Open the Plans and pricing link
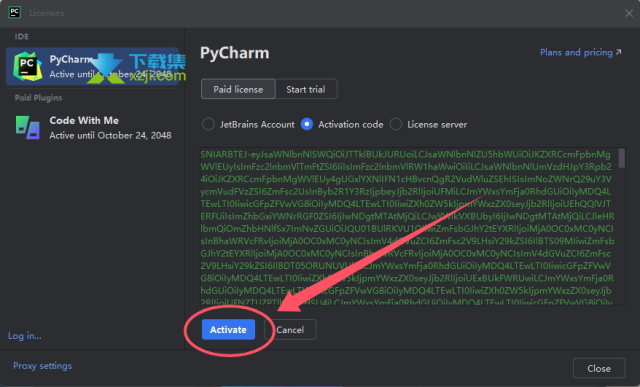 580,52
